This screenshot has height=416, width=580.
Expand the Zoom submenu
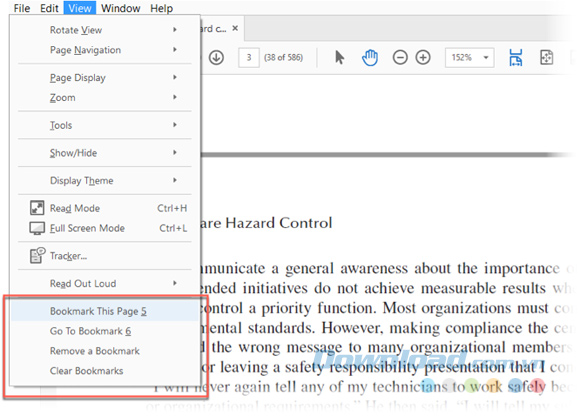pyautogui.click(x=105, y=98)
